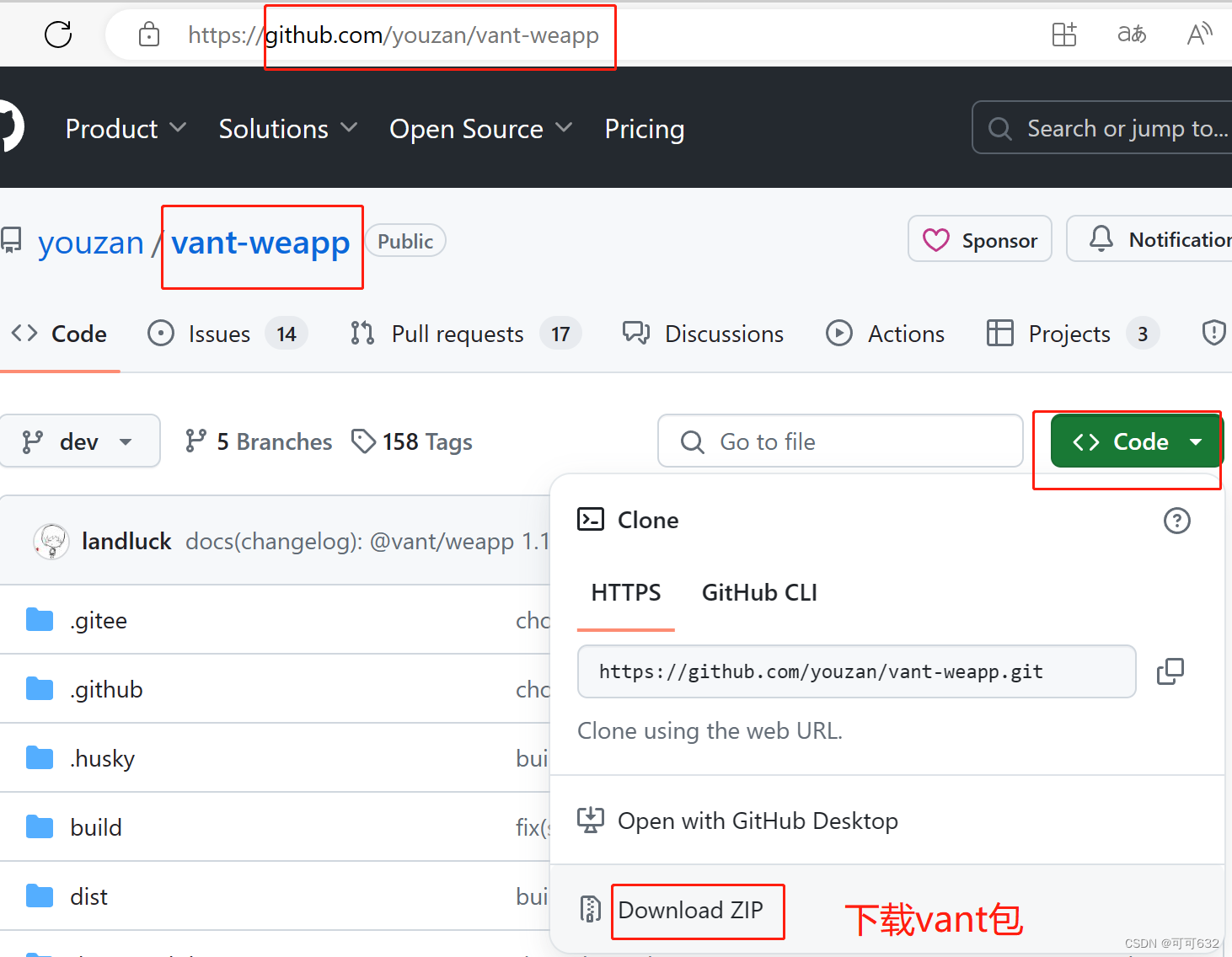Select the GitHub CLI clone tab
This screenshot has width=1232, height=957.
point(759,592)
